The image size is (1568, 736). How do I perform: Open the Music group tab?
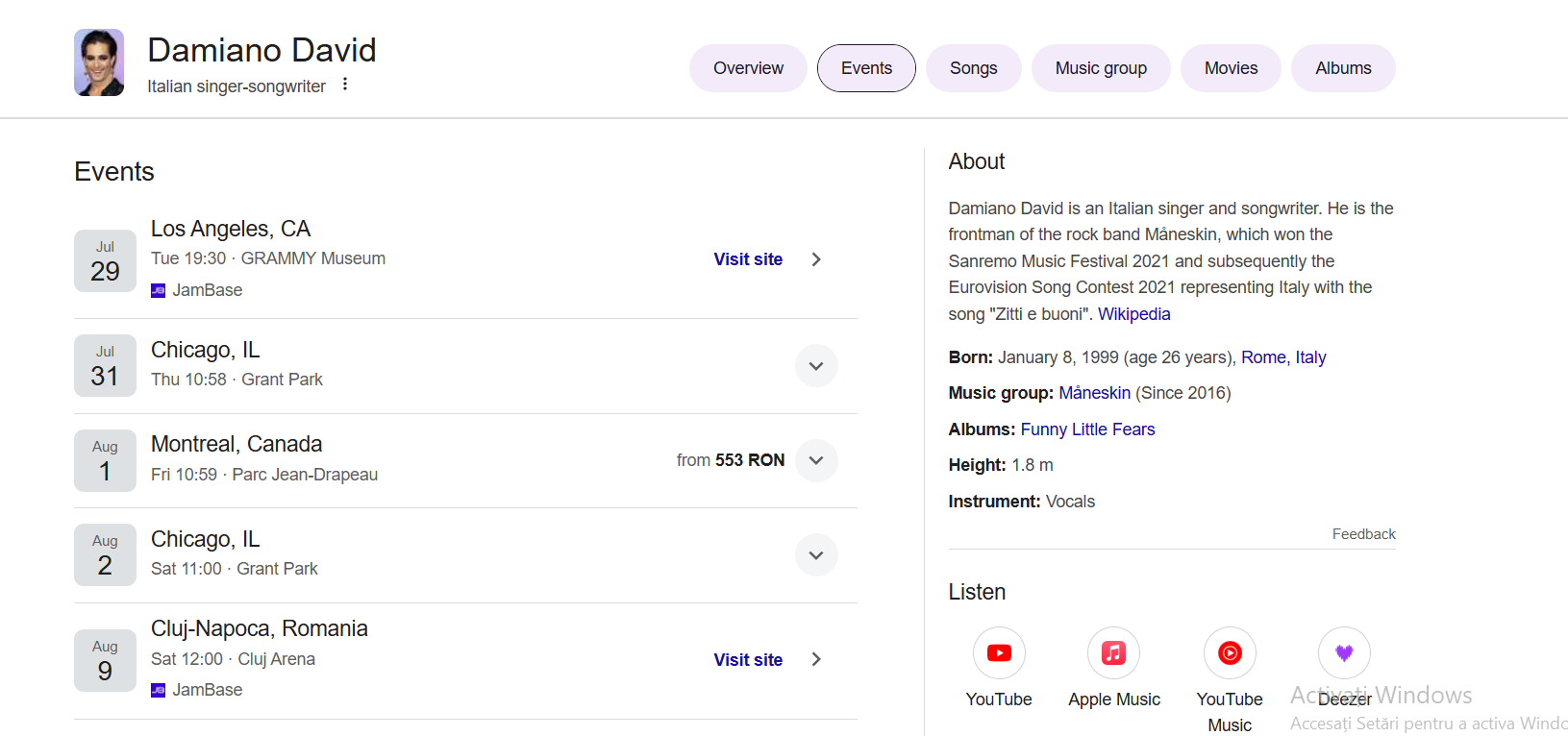coord(1101,68)
